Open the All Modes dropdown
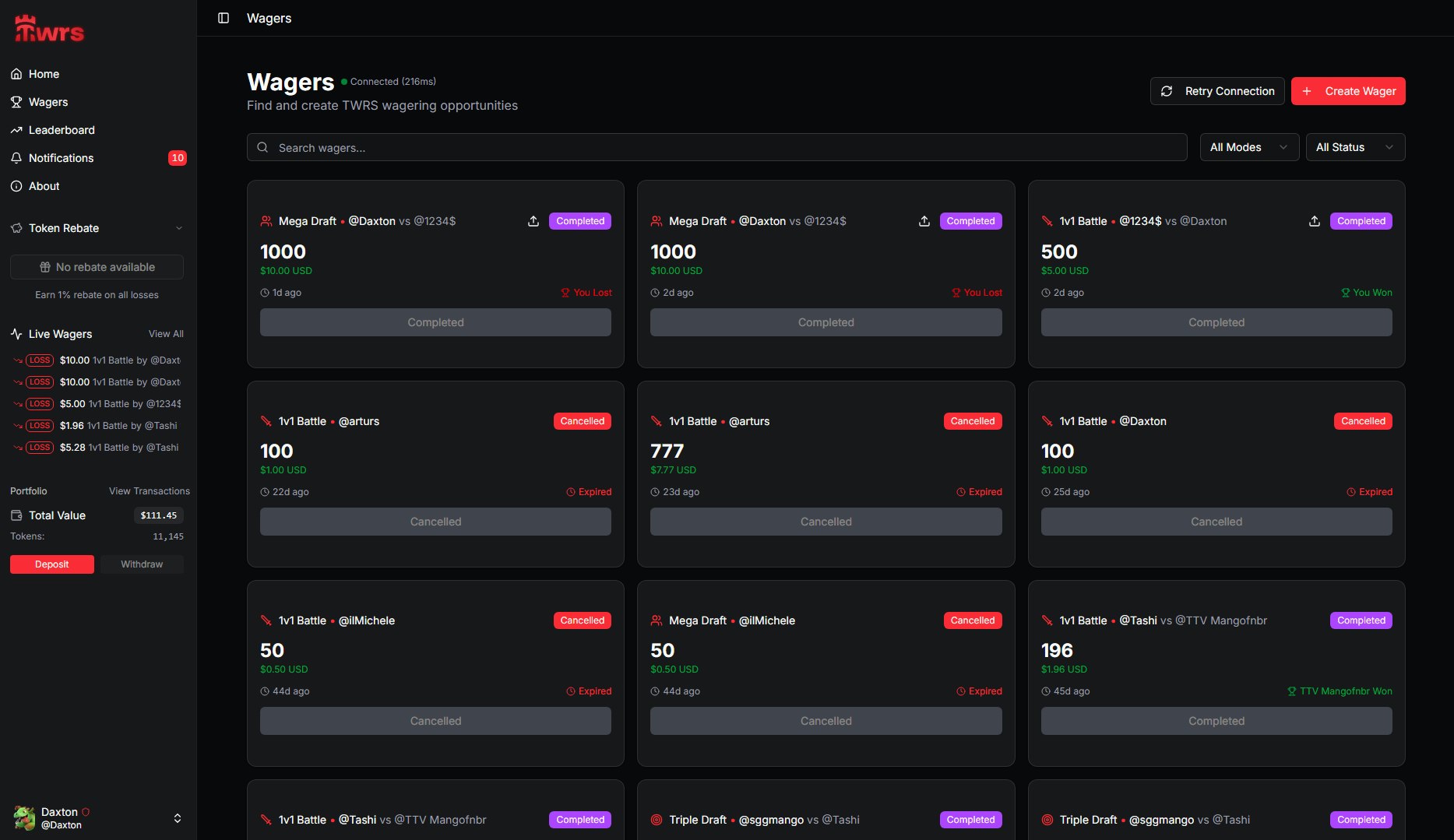The height and width of the screenshot is (840, 1454). click(x=1249, y=147)
